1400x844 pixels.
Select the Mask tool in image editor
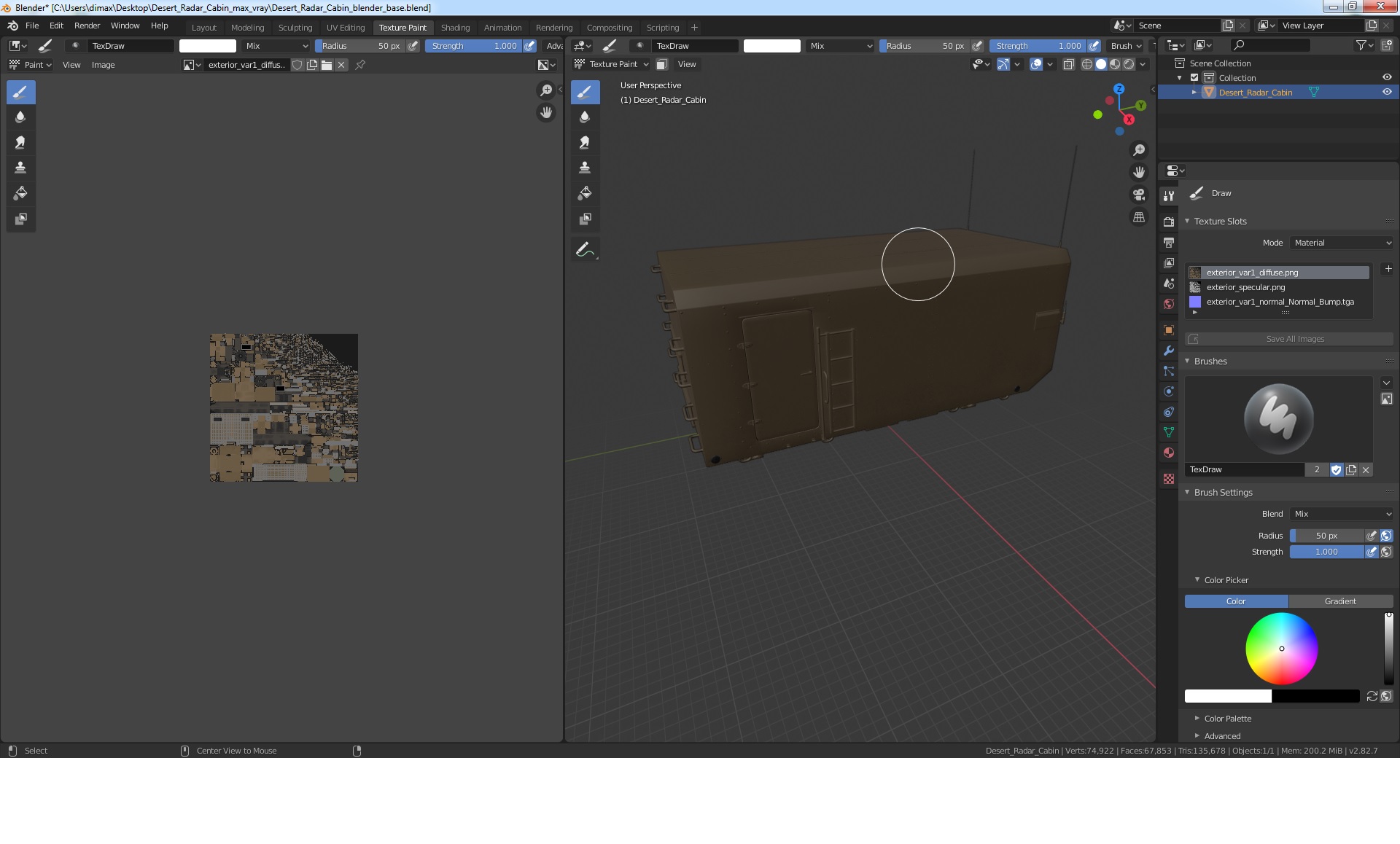[x=20, y=219]
